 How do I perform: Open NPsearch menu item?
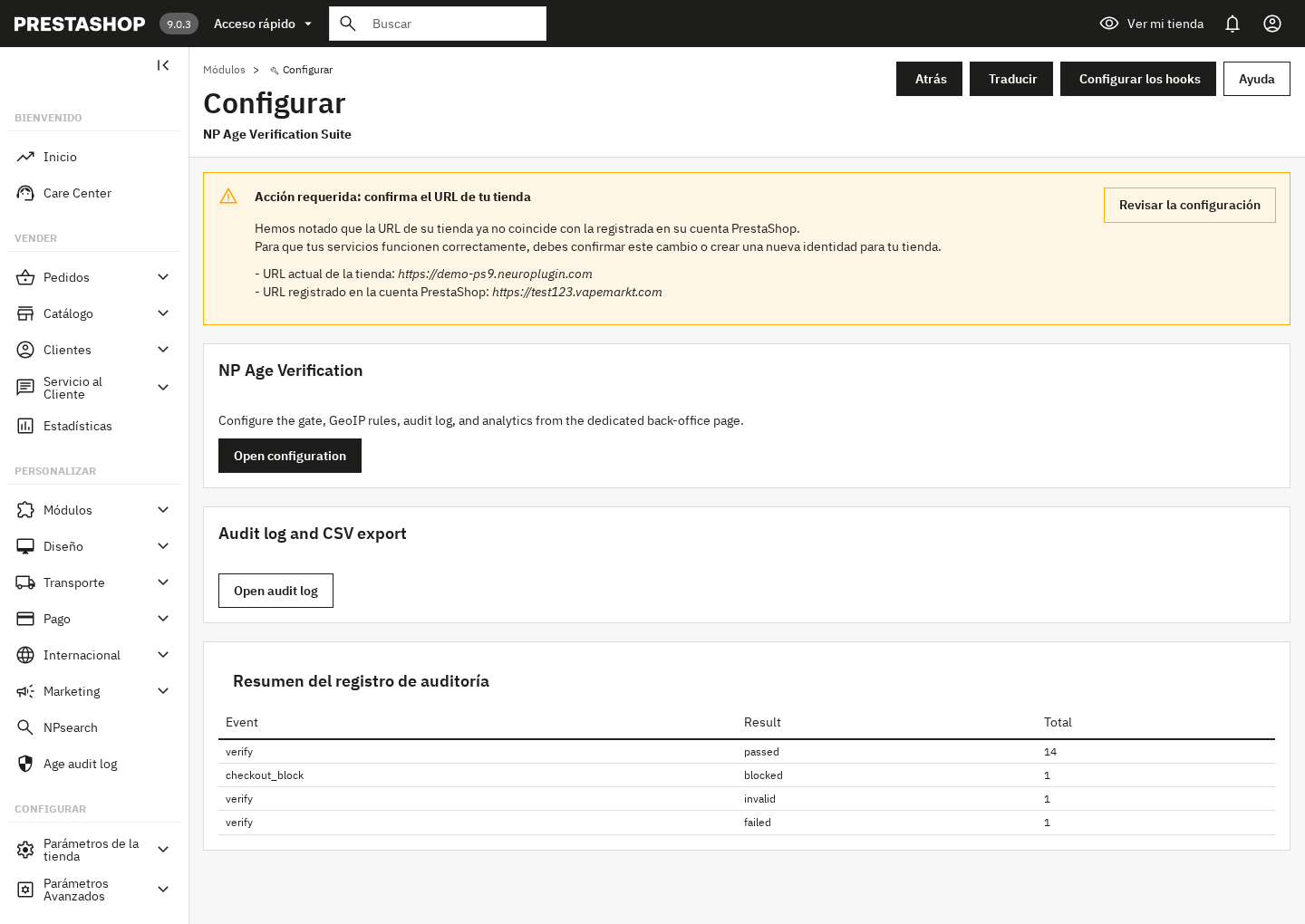pyautogui.click(x=94, y=727)
